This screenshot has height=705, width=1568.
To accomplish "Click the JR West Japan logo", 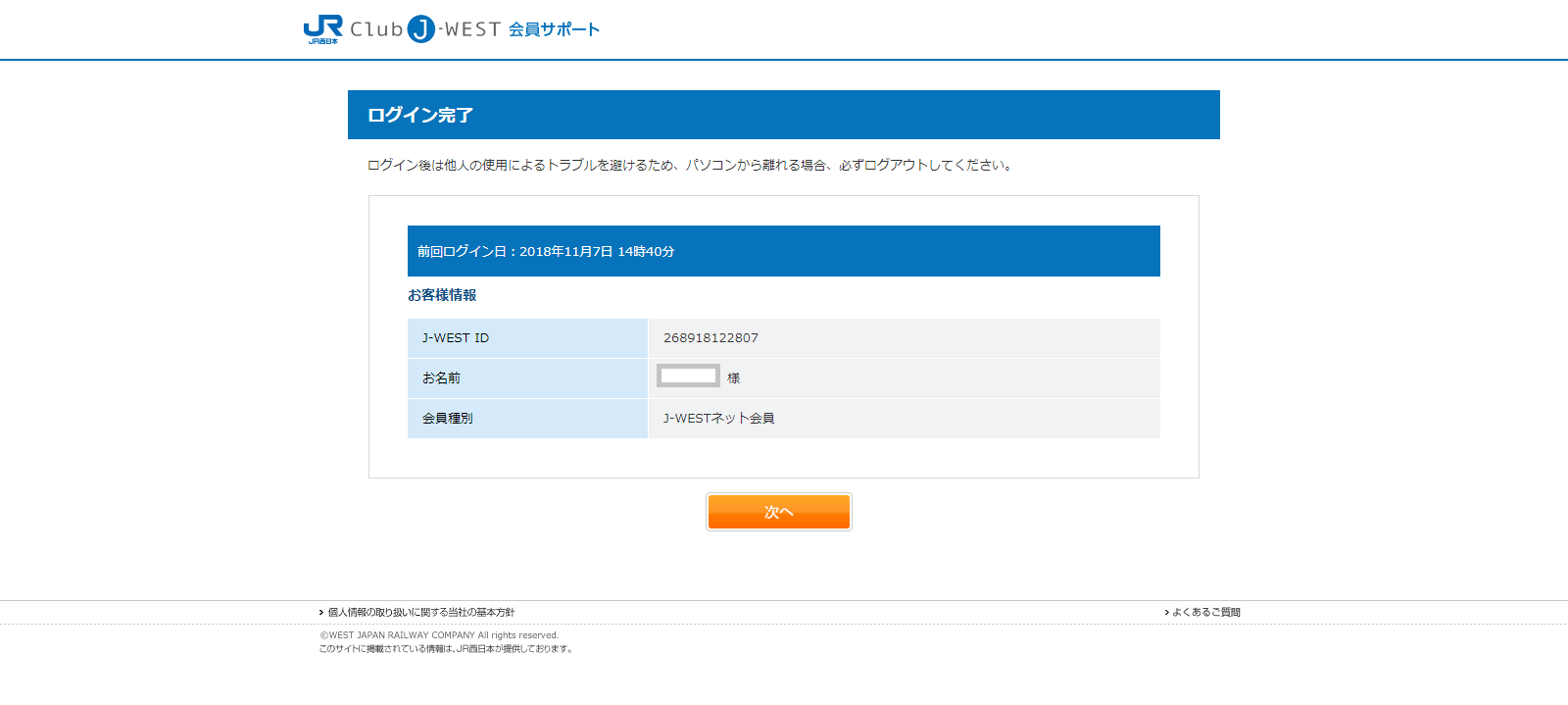I will [322, 29].
